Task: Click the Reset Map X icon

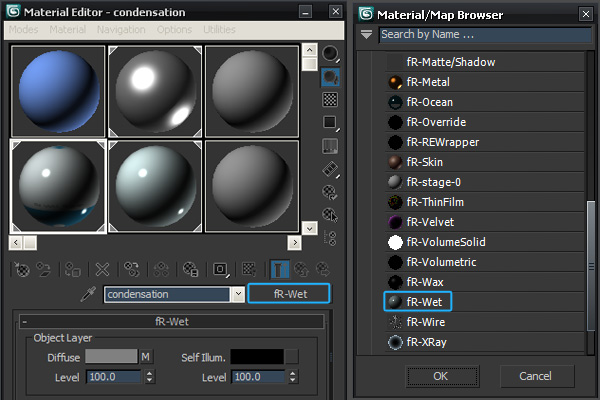Action: click(x=102, y=269)
